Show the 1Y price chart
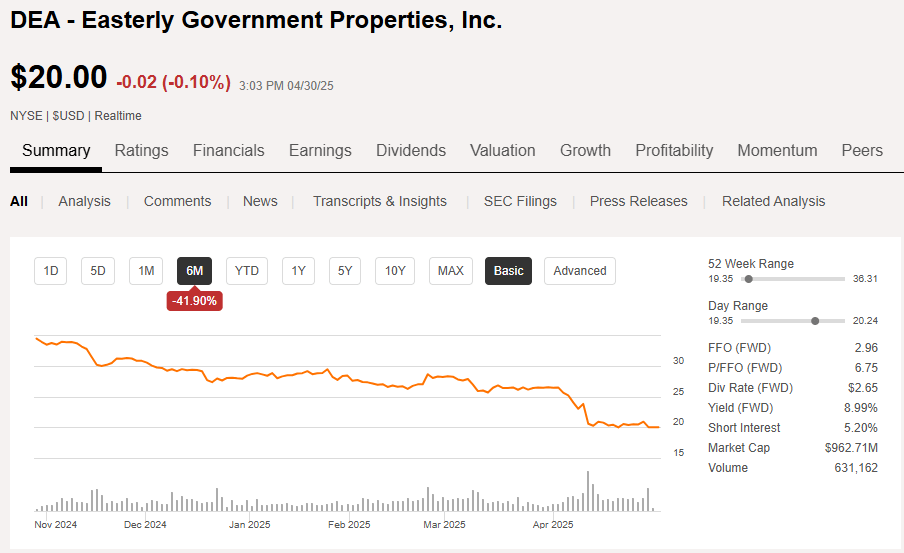The height and width of the screenshot is (553, 904). [298, 271]
